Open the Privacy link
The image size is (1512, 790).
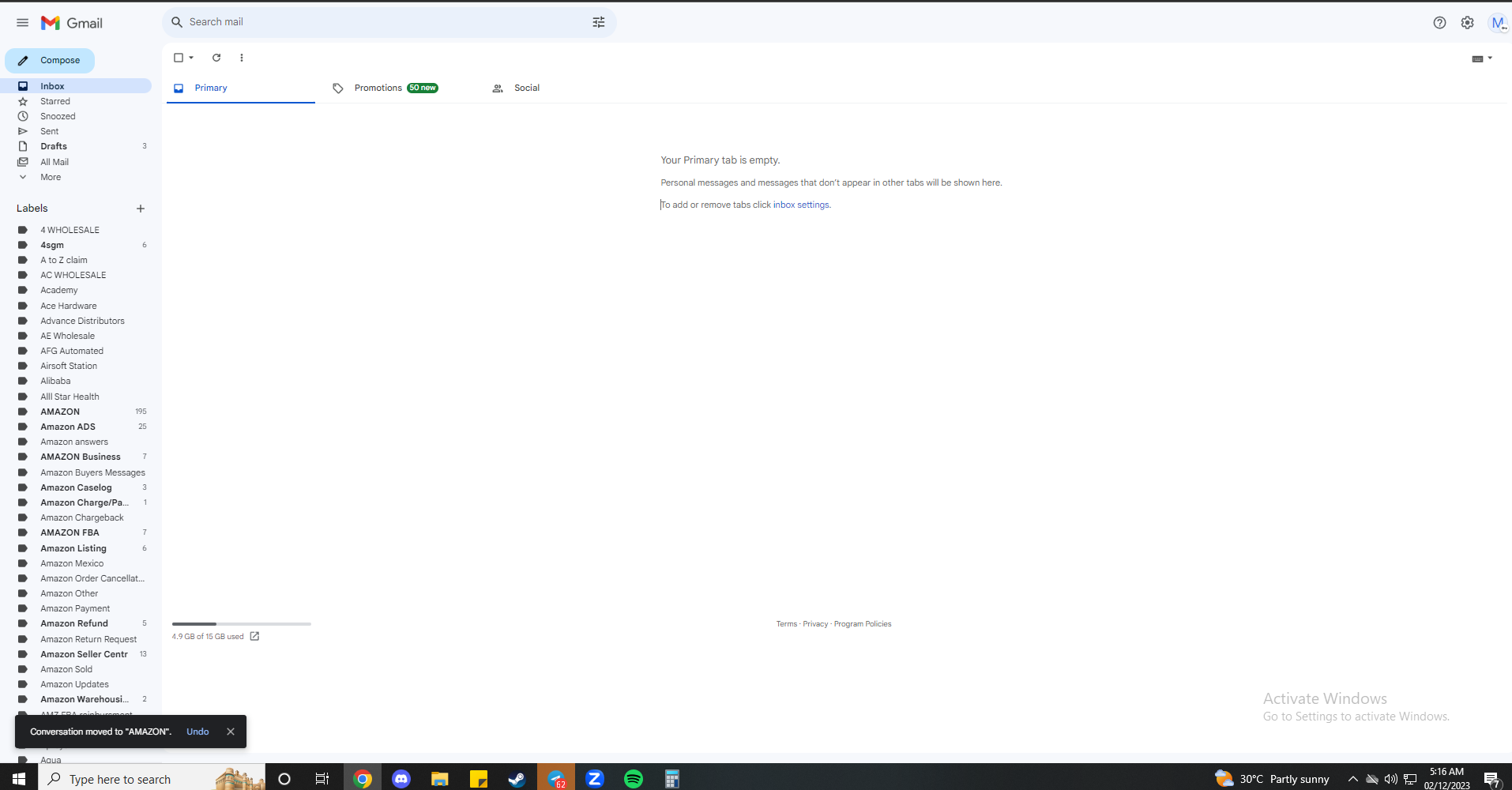tap(815, 624)
